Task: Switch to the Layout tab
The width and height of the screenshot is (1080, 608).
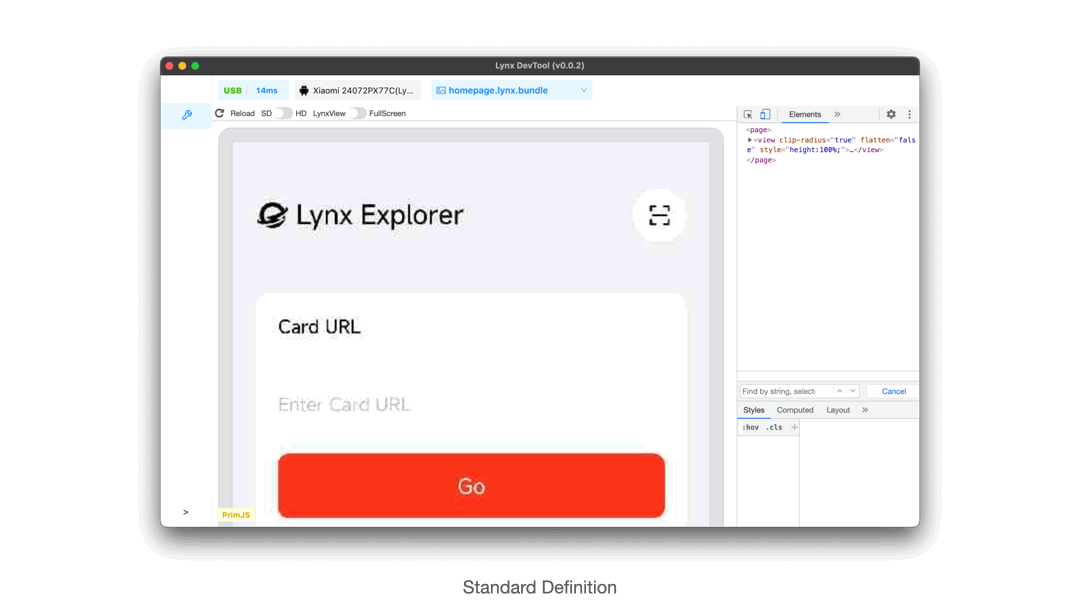Action: click(838, 410)
